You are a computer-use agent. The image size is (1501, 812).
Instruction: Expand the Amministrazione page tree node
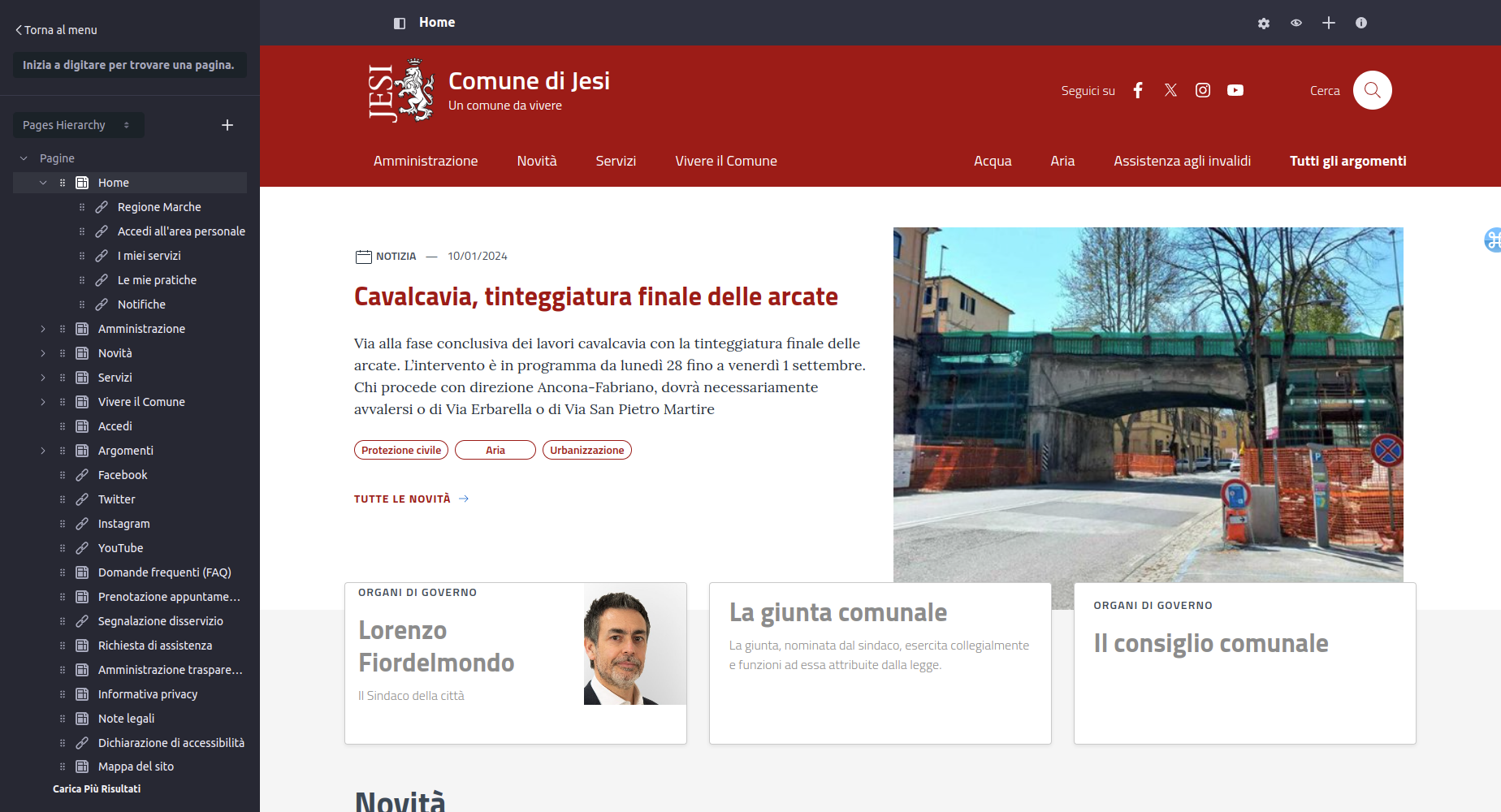(43, 329)
